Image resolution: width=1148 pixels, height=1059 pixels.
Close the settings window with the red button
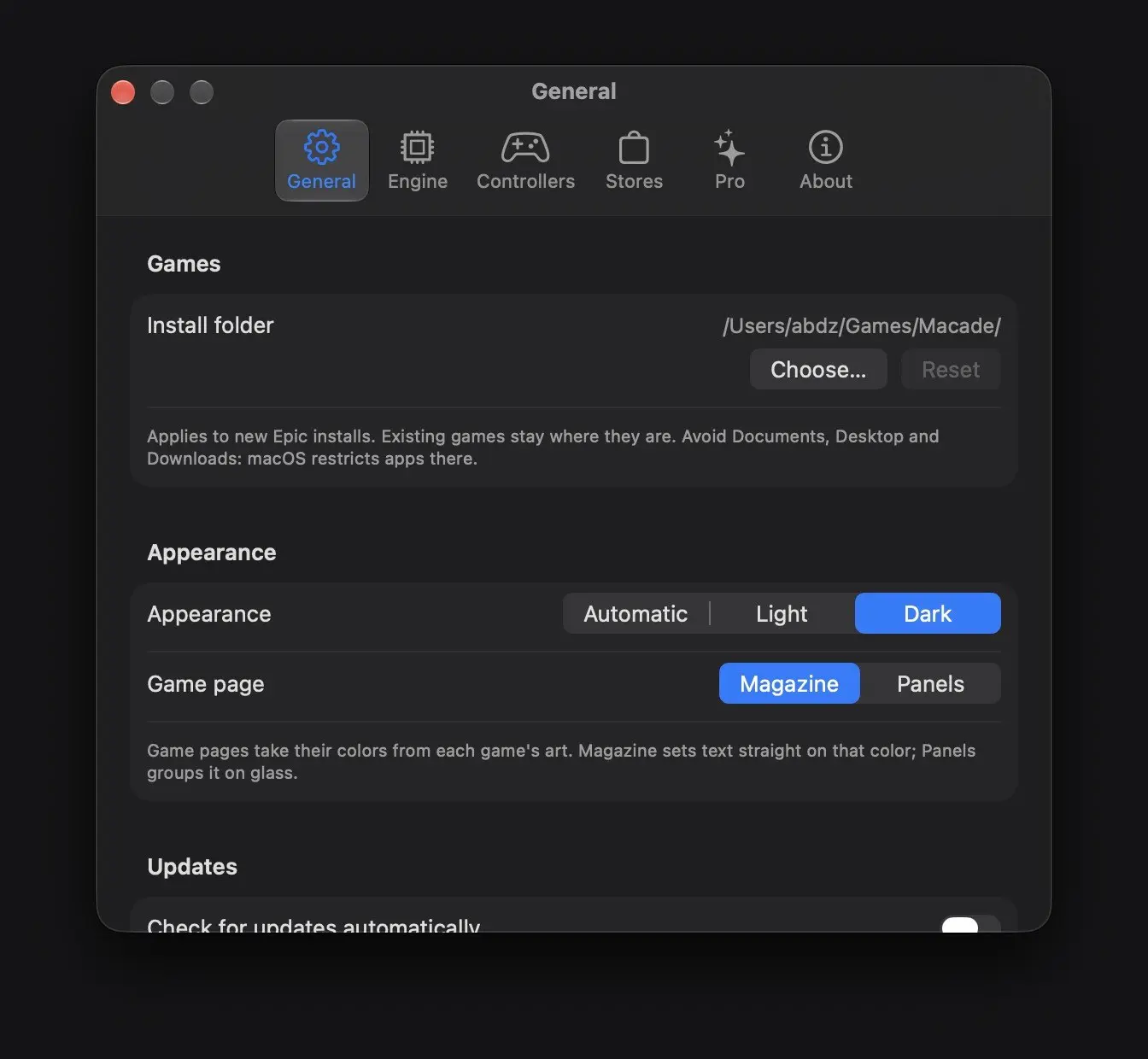click(x=123, y=92)
